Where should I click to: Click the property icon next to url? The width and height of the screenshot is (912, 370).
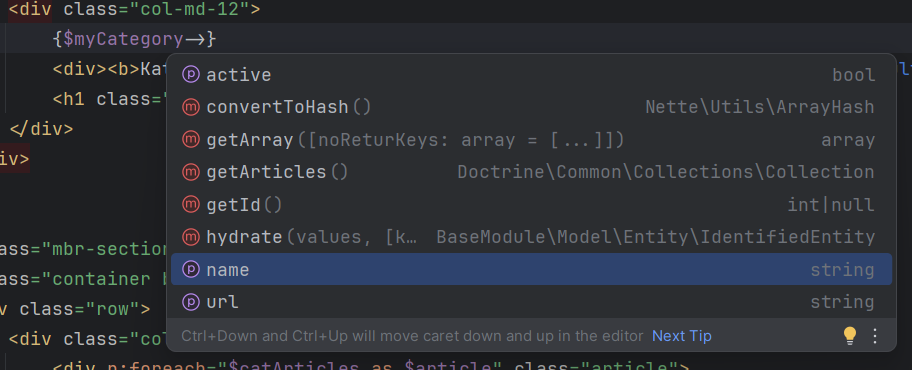point(191,301)
